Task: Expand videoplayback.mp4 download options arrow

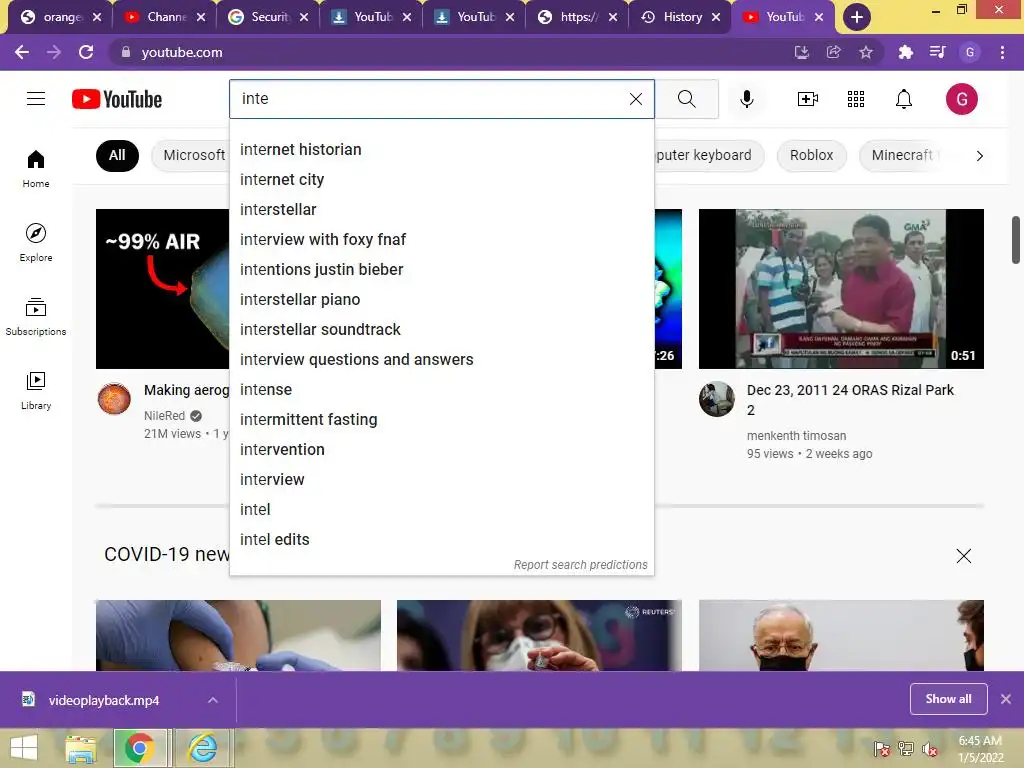Action: point(212,700)
